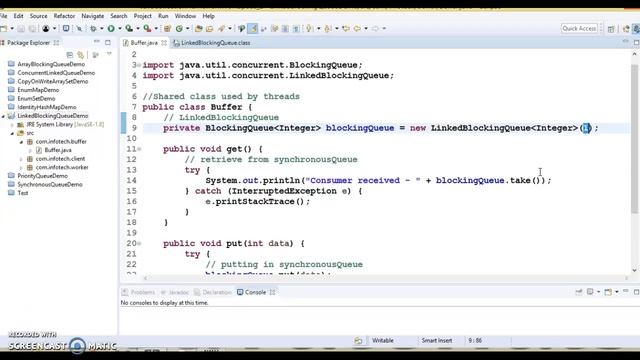Select PriorityQueueDemo project
Viewport: 640px width, 360px height.
click(x=42, y=176)
